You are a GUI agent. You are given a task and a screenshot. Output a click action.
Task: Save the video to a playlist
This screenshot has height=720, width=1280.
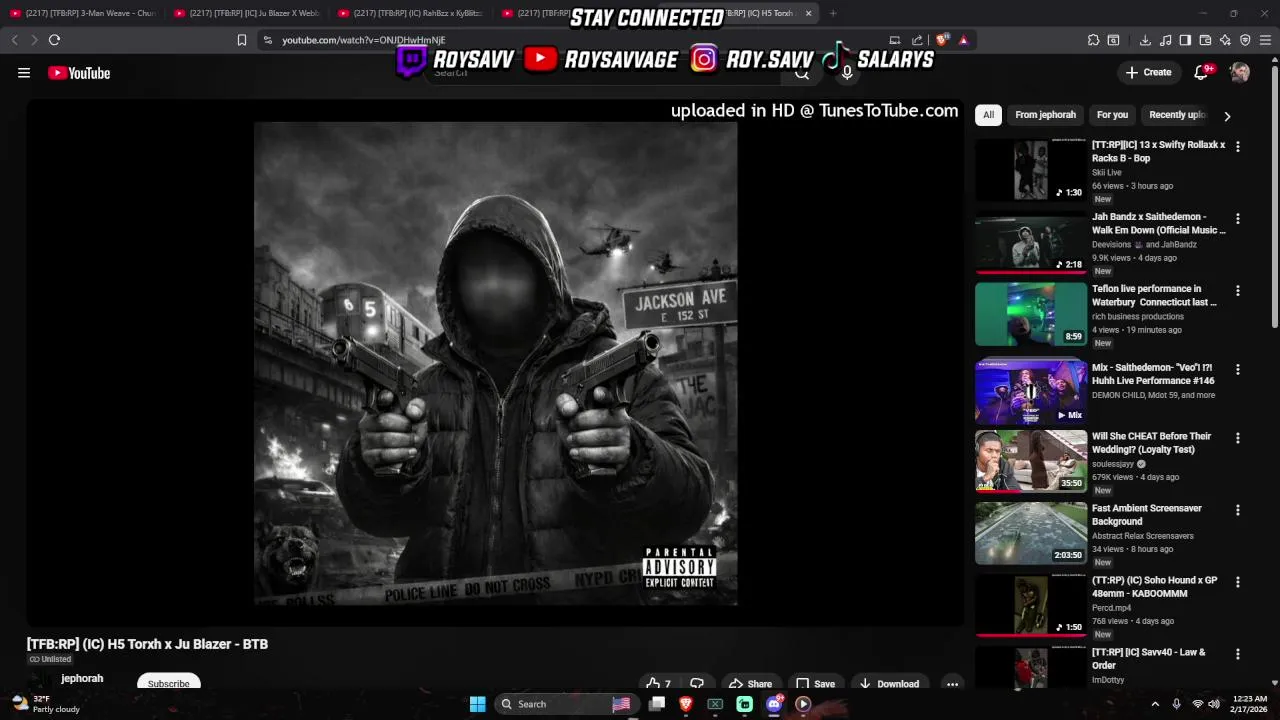click(x=815, y=684)
